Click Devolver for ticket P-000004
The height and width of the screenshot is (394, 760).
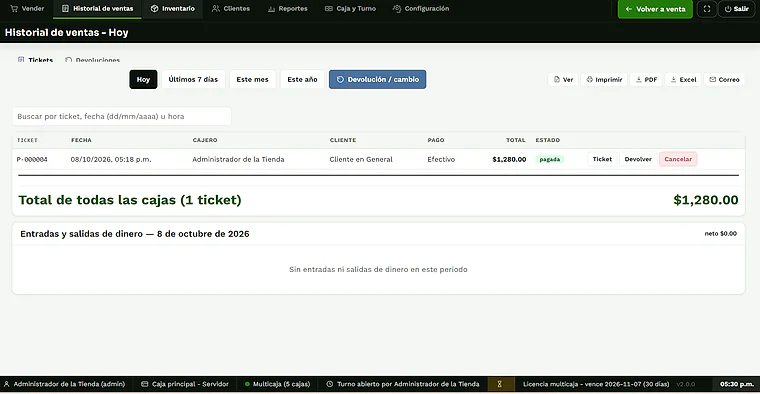(x=638, y=159)
